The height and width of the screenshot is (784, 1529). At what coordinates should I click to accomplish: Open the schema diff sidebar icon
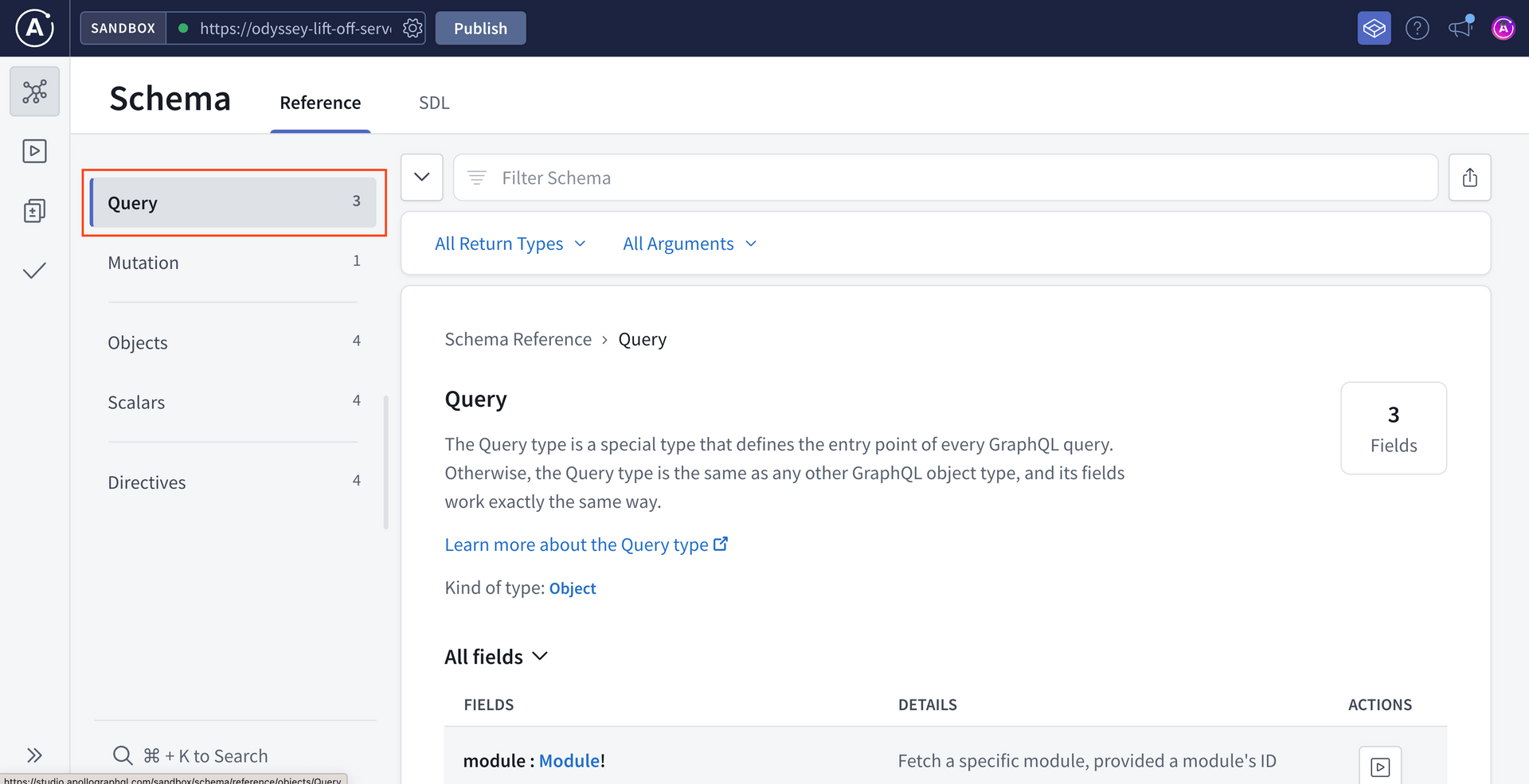tap(34, 211)
